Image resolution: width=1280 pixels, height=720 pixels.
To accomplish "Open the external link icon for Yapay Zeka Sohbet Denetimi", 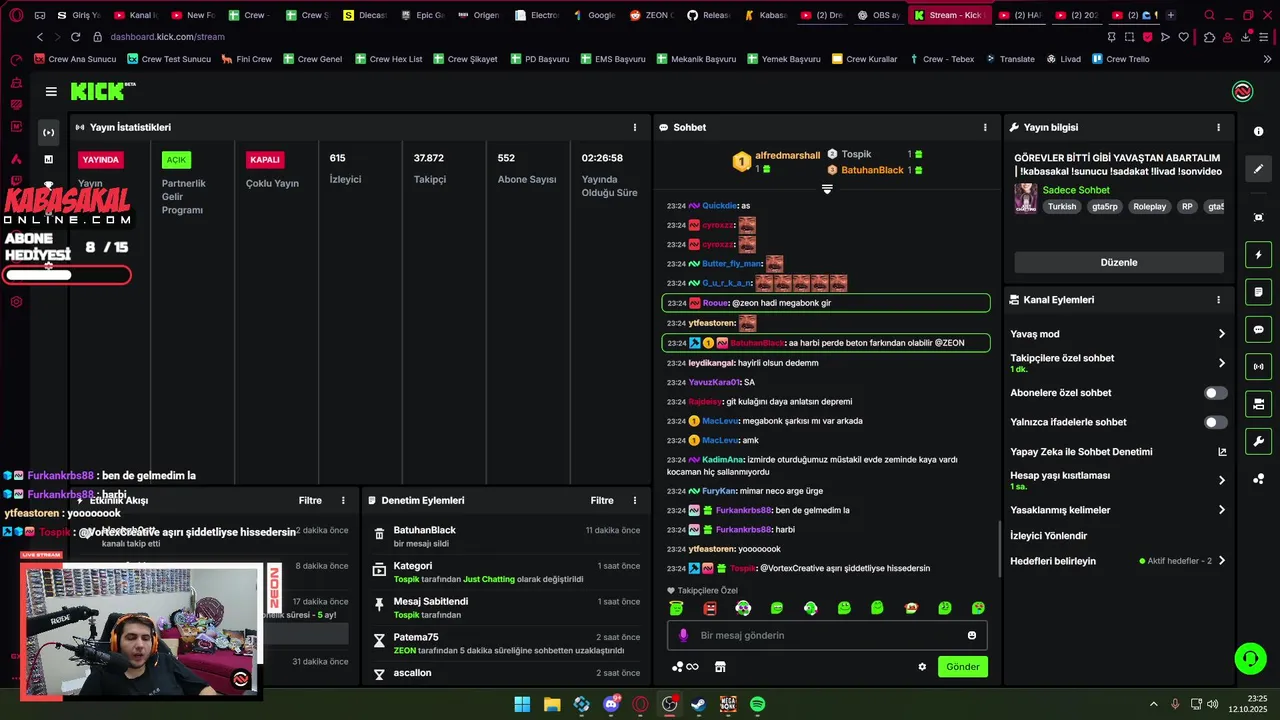I will point(1222,452).
